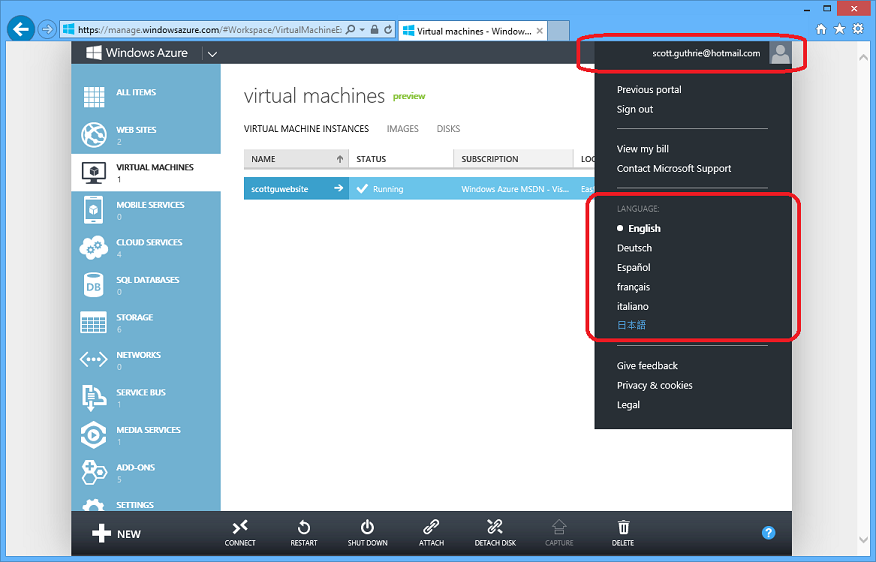Select the Service Bus icon

[94, 397]
